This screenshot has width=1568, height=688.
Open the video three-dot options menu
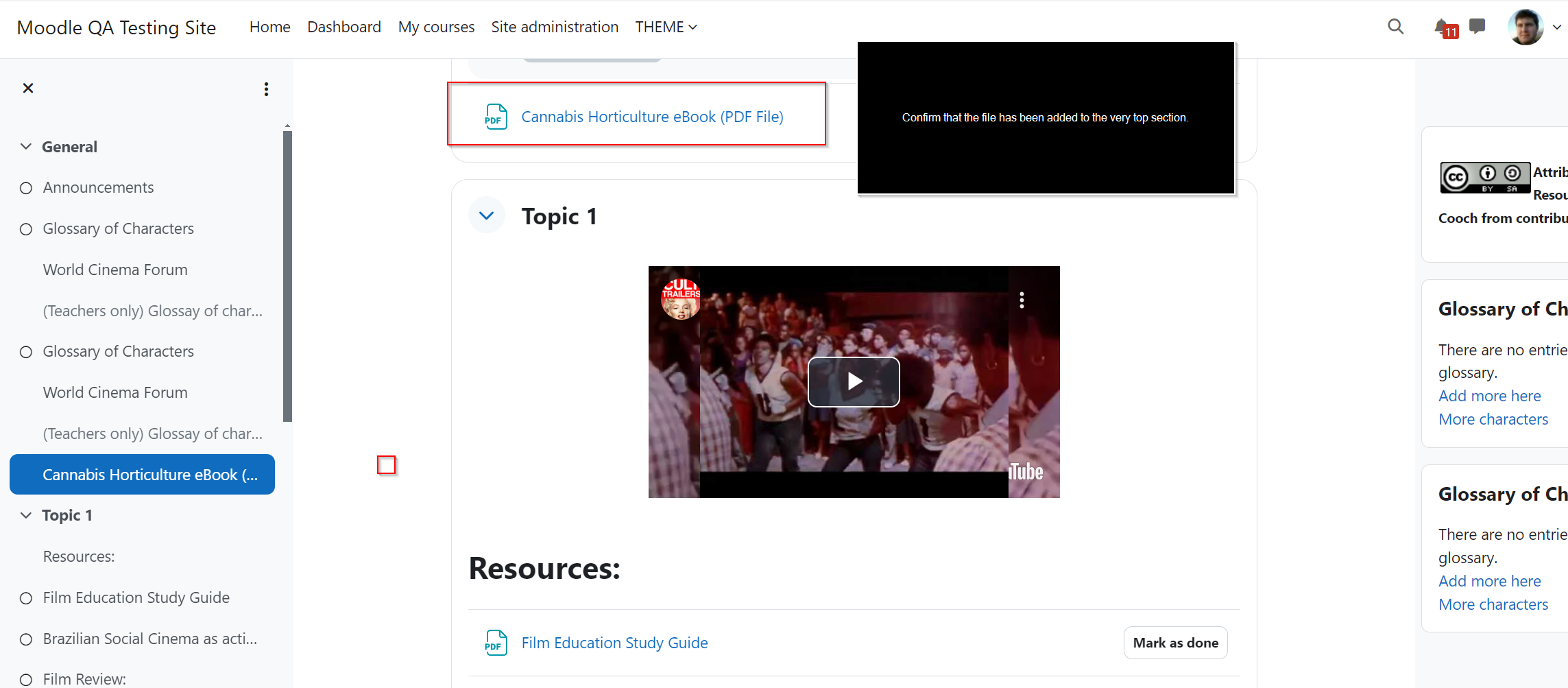[x=1022, y=300]
